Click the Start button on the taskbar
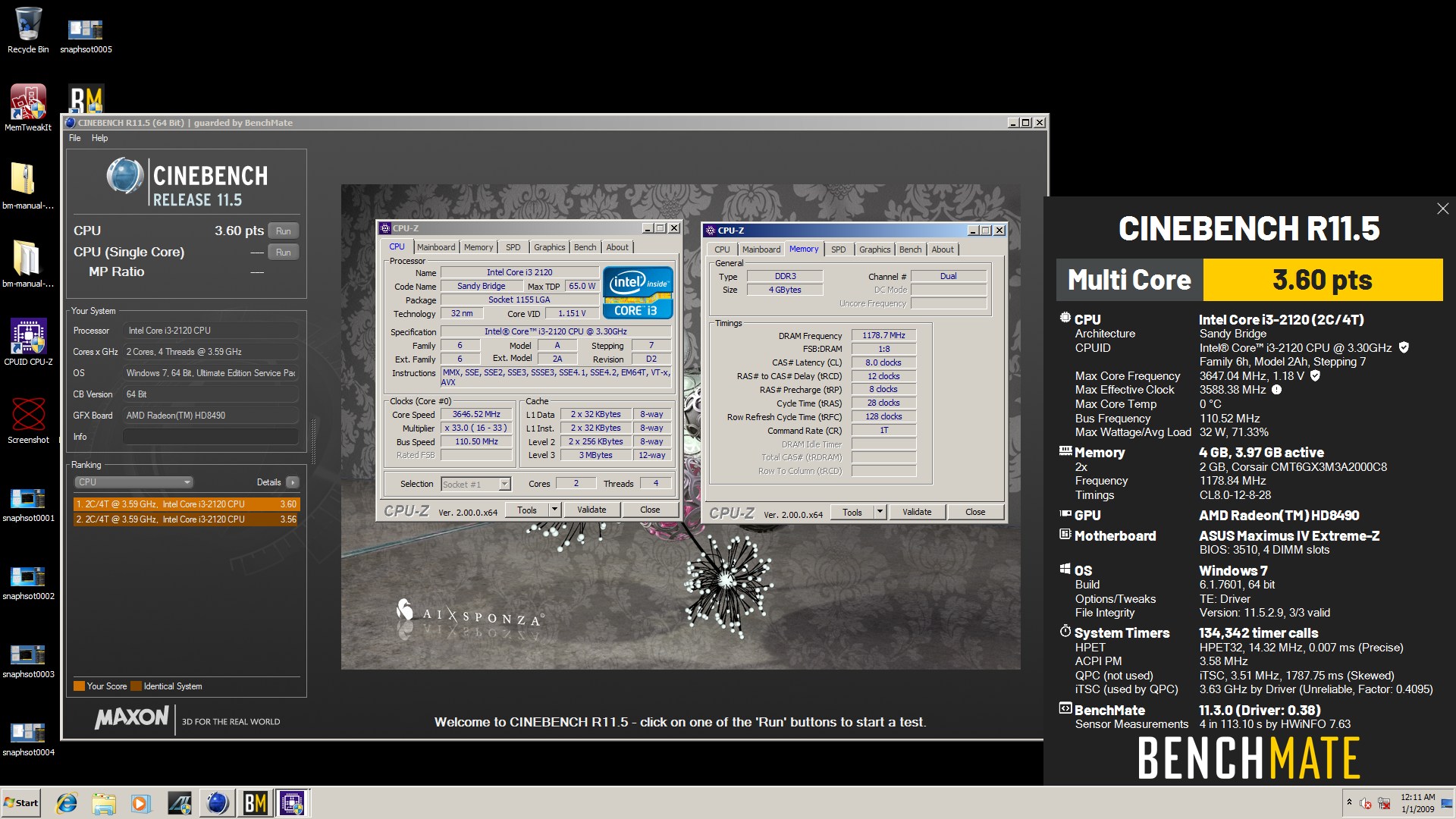 [21, 803]
